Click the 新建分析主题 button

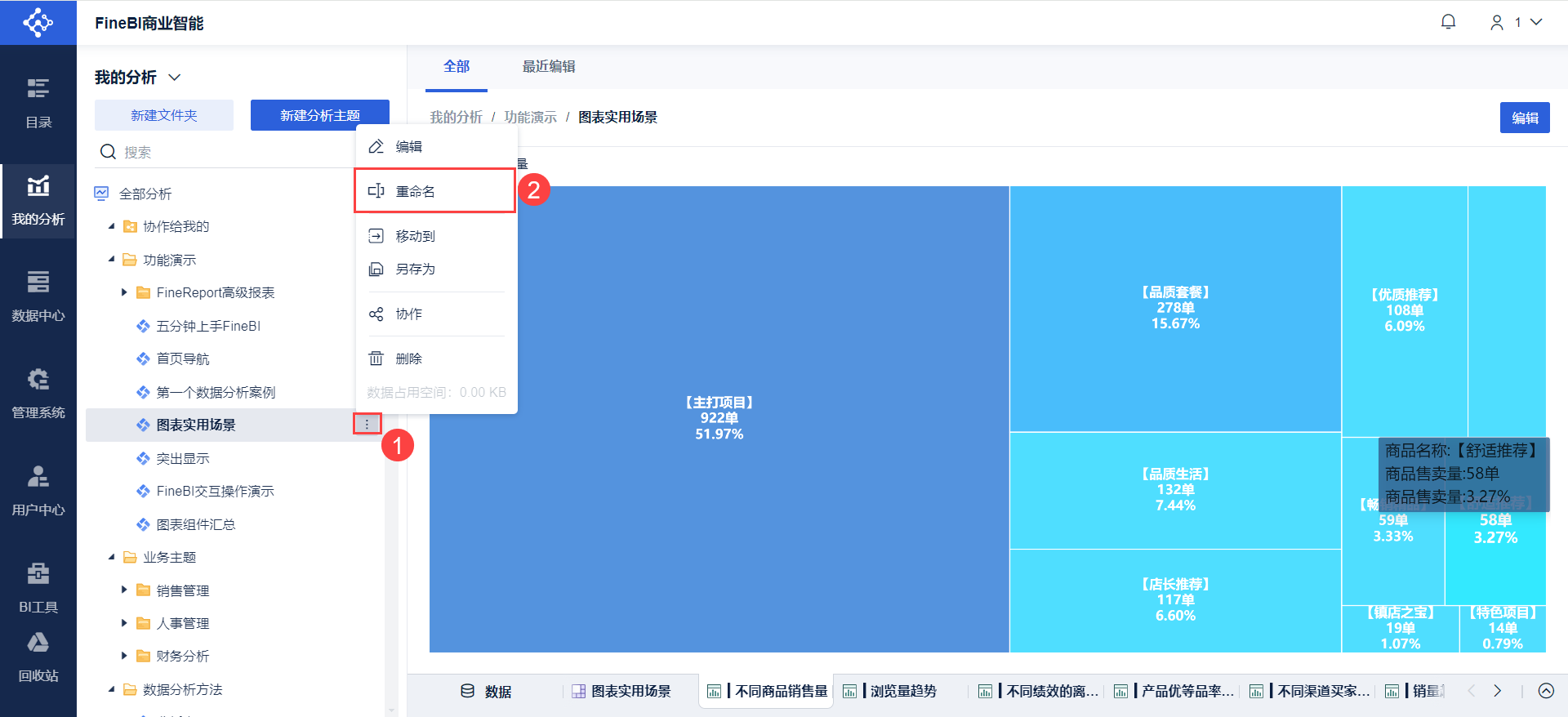(x=320, y=115)
